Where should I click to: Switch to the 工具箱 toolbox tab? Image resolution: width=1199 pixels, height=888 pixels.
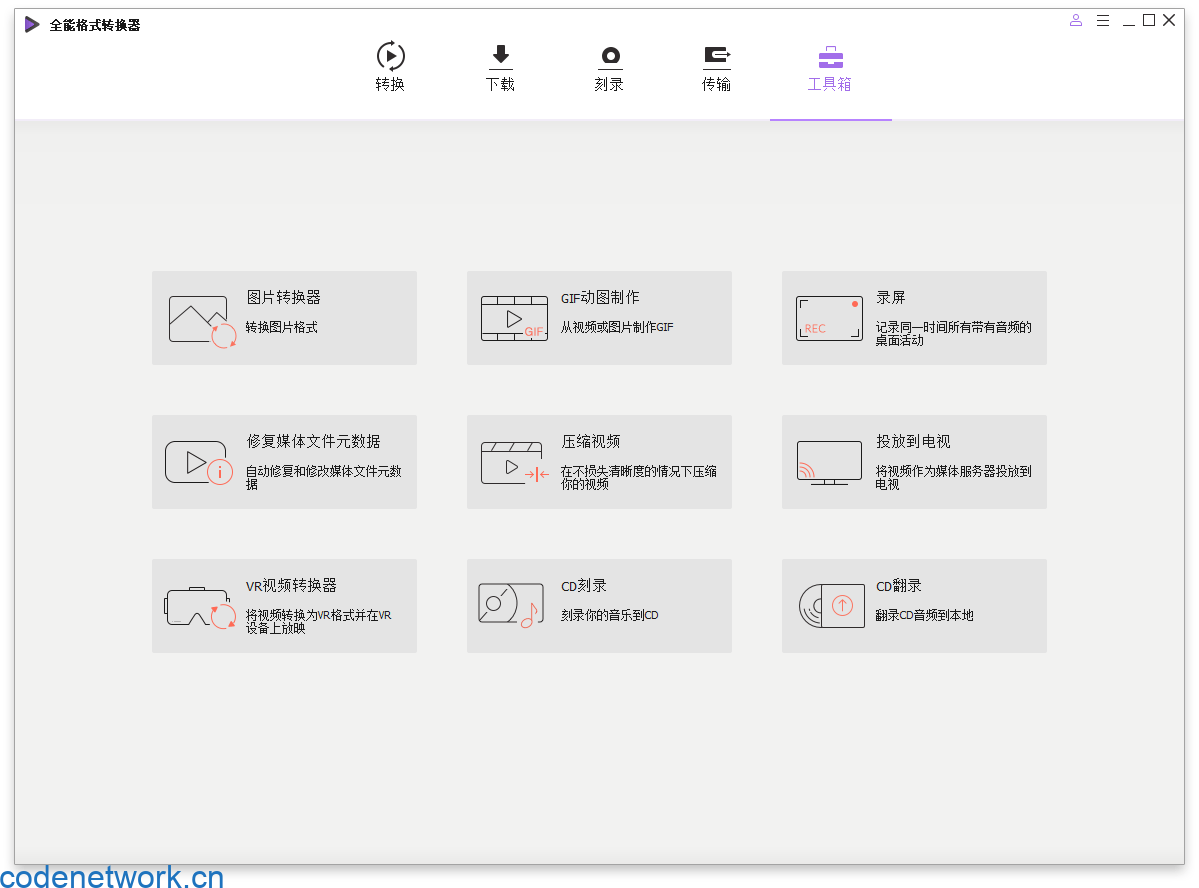pos(830,70)
